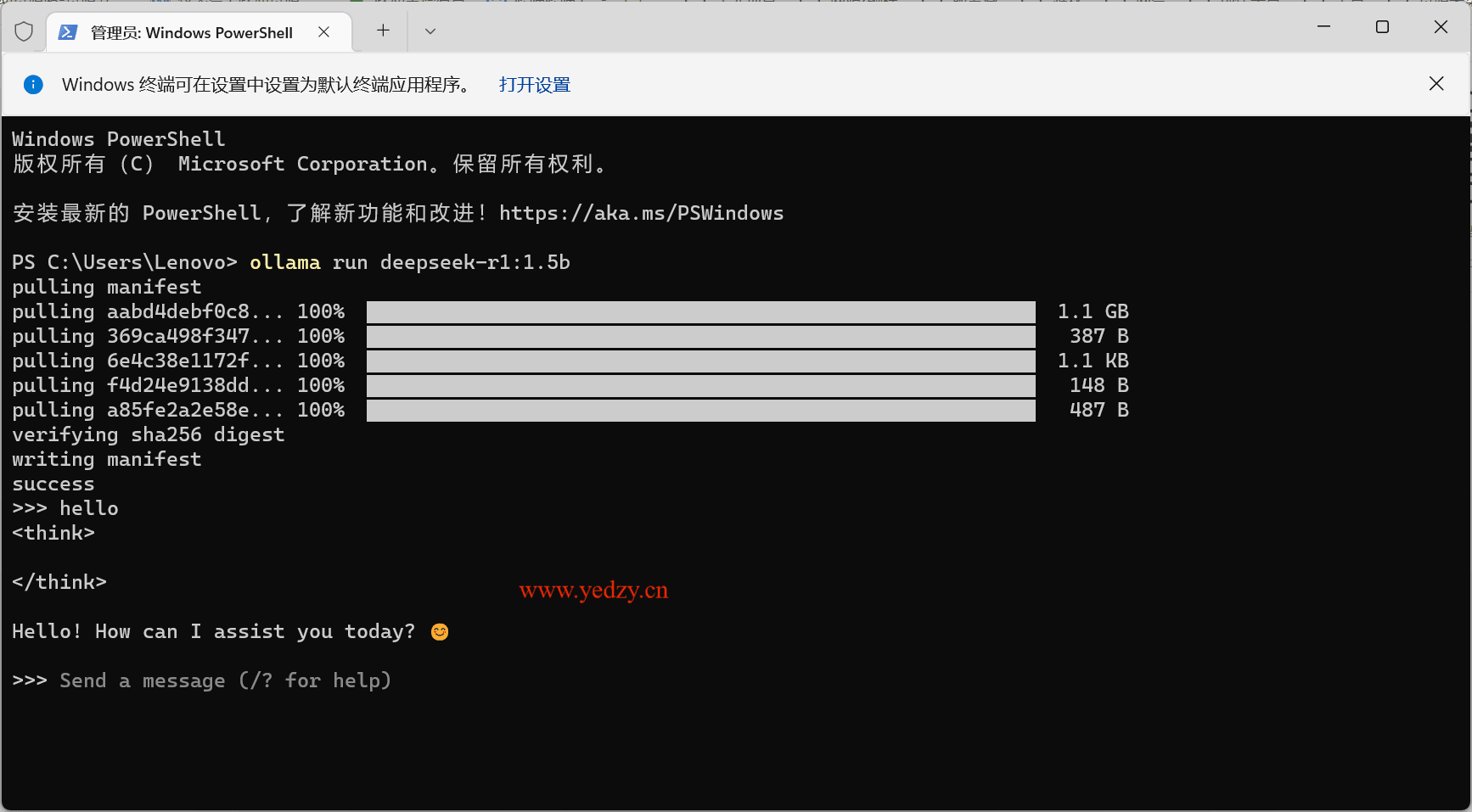
Task: Click the aabd4debf0c8 download progress bar
Action: click(701, 312)
